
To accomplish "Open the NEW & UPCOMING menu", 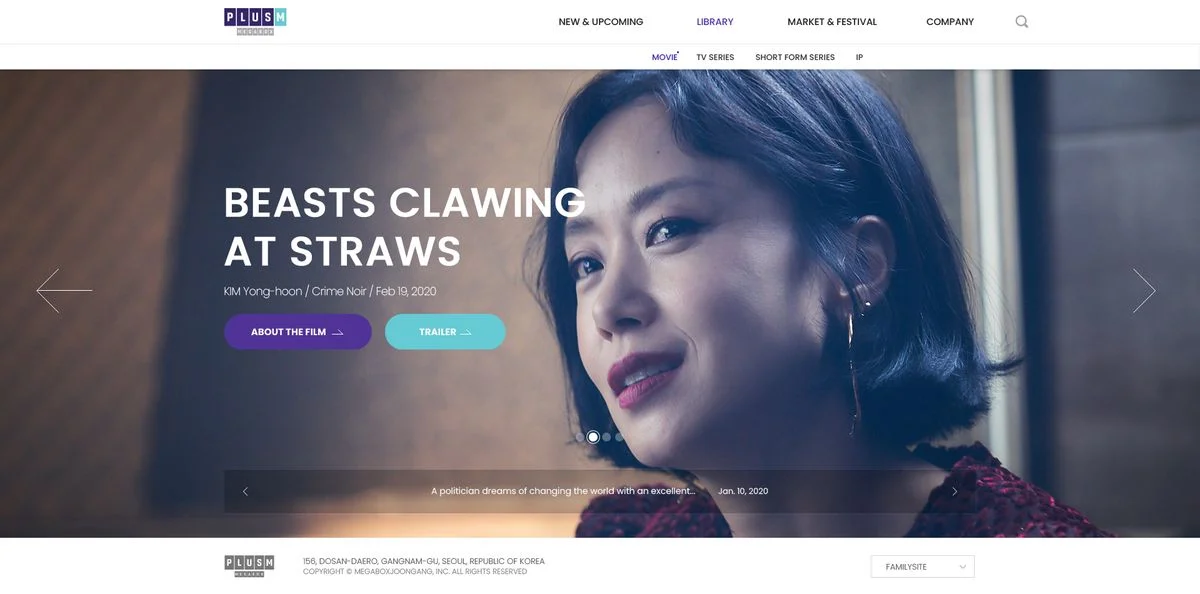I will (x=601, y=22).
